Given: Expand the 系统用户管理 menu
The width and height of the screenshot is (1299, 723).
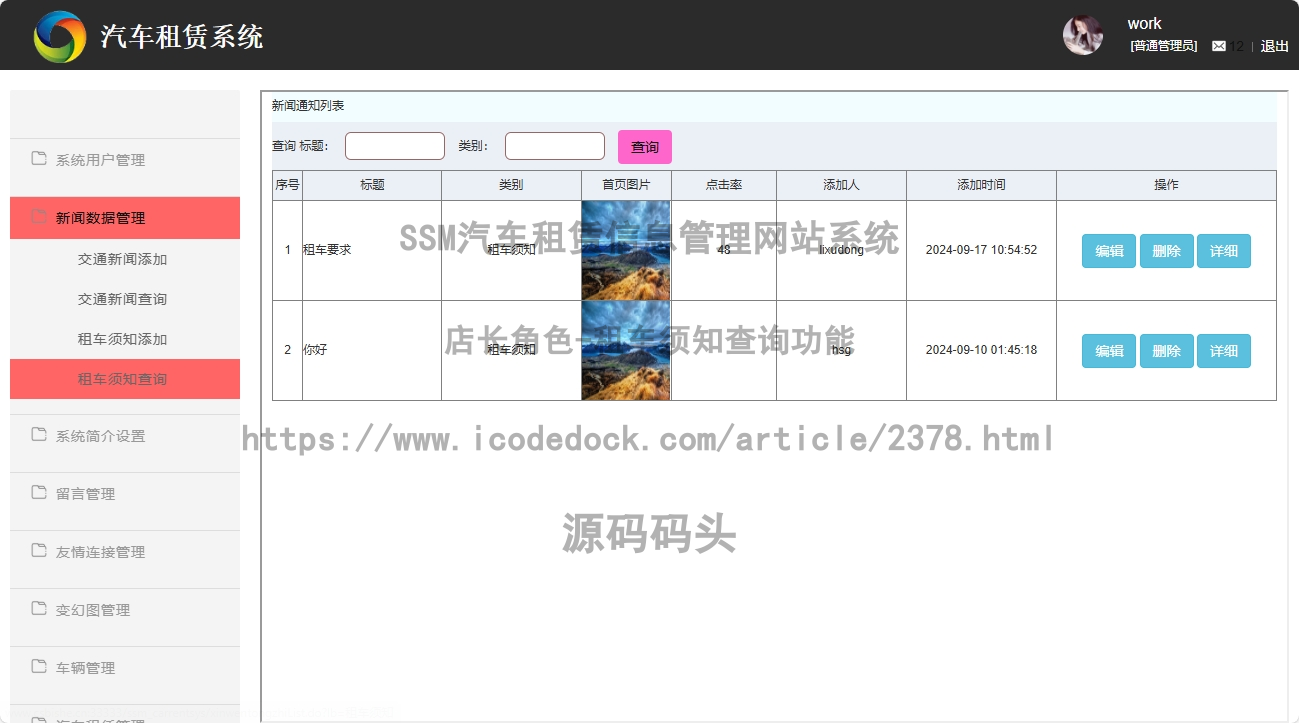Looking at the screenshot, I should tap(125, 160).
